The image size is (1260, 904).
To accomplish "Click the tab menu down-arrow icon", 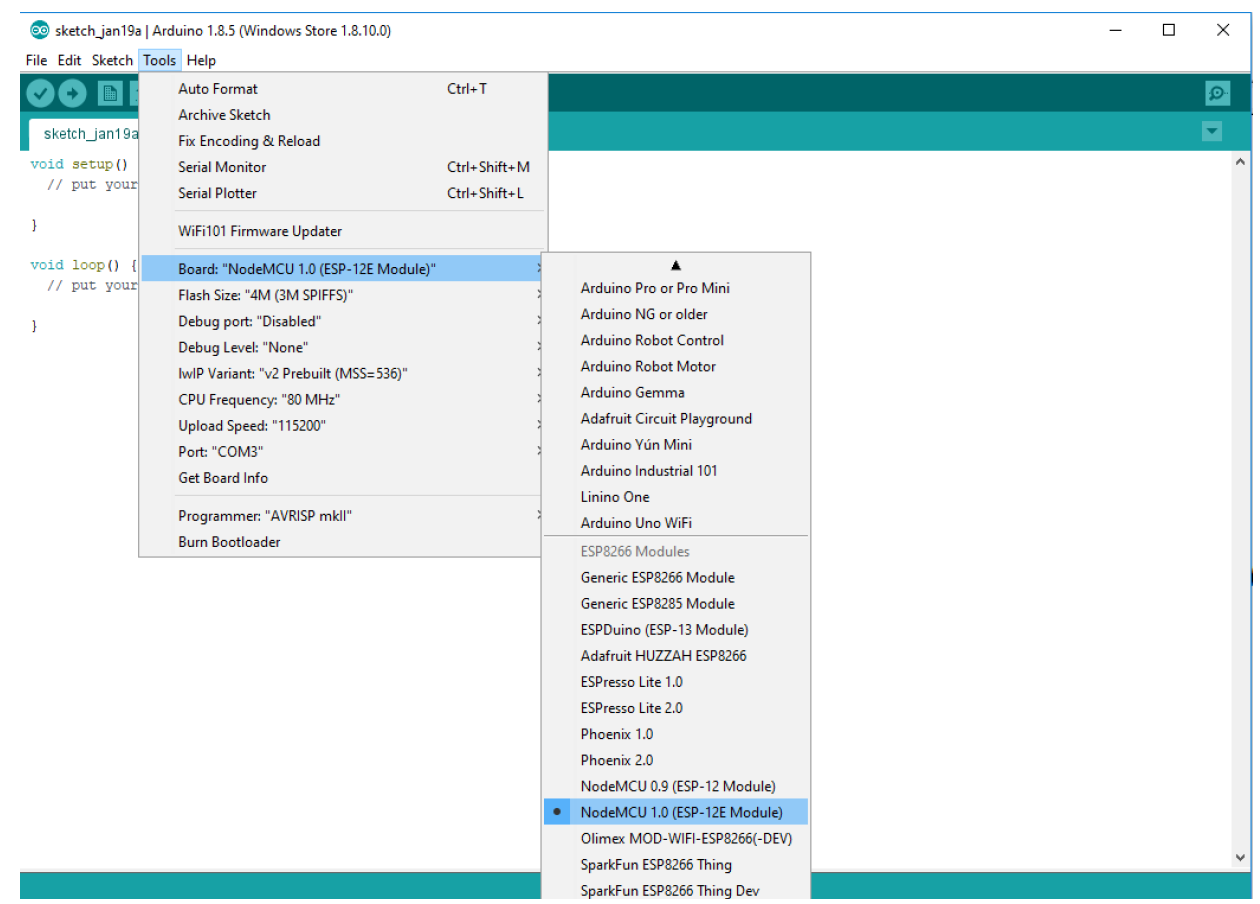I will (x=1212, y=131).
